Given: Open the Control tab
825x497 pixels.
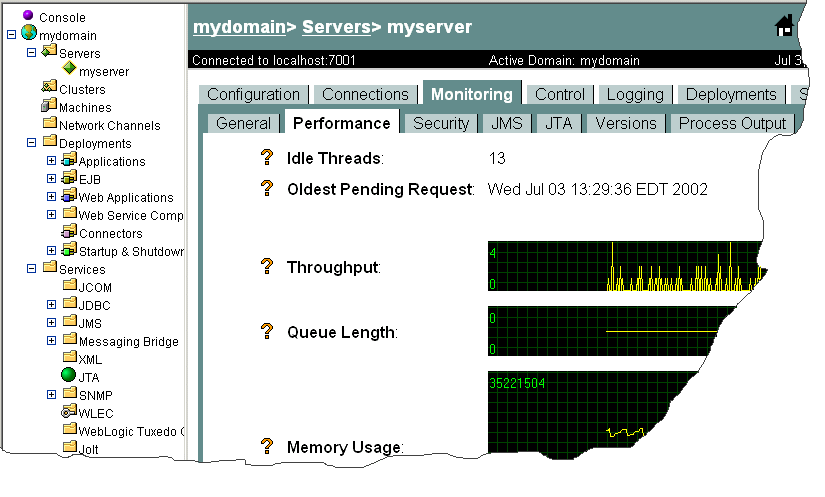Looking at the screenshot, I should click(560, 94).
